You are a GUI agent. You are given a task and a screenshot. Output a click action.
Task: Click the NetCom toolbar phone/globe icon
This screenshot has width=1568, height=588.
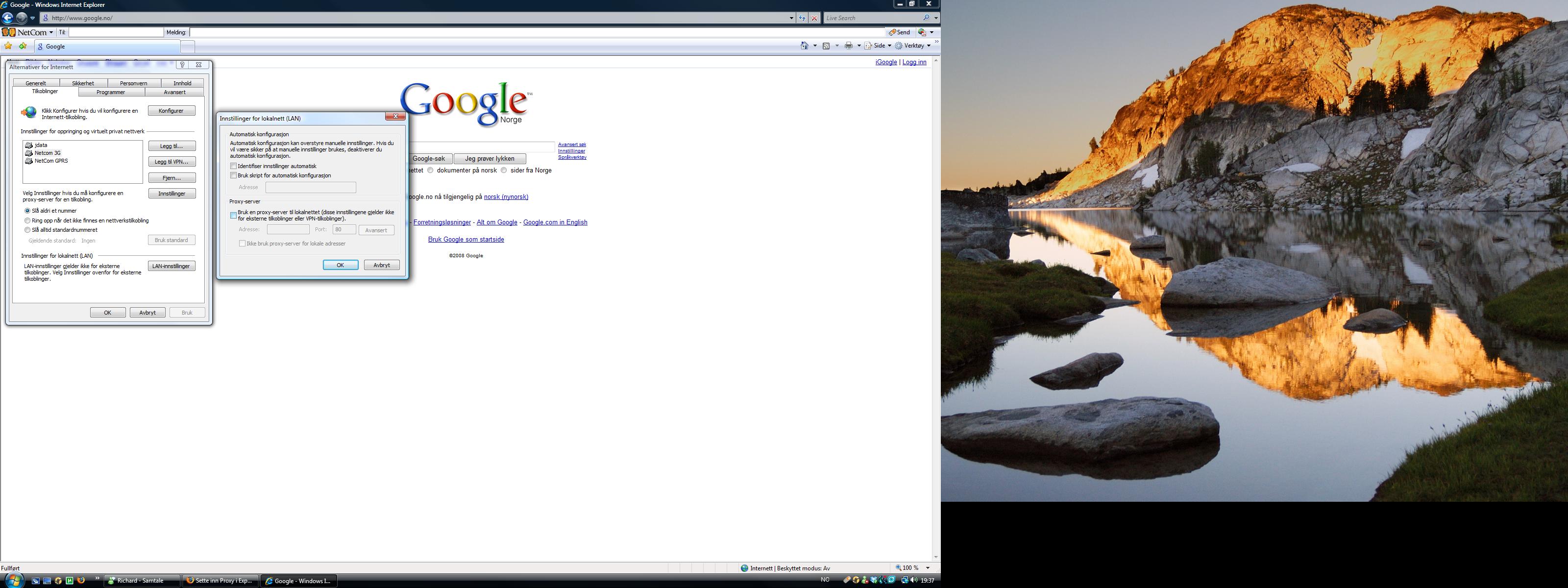click(x=922, y=32)
